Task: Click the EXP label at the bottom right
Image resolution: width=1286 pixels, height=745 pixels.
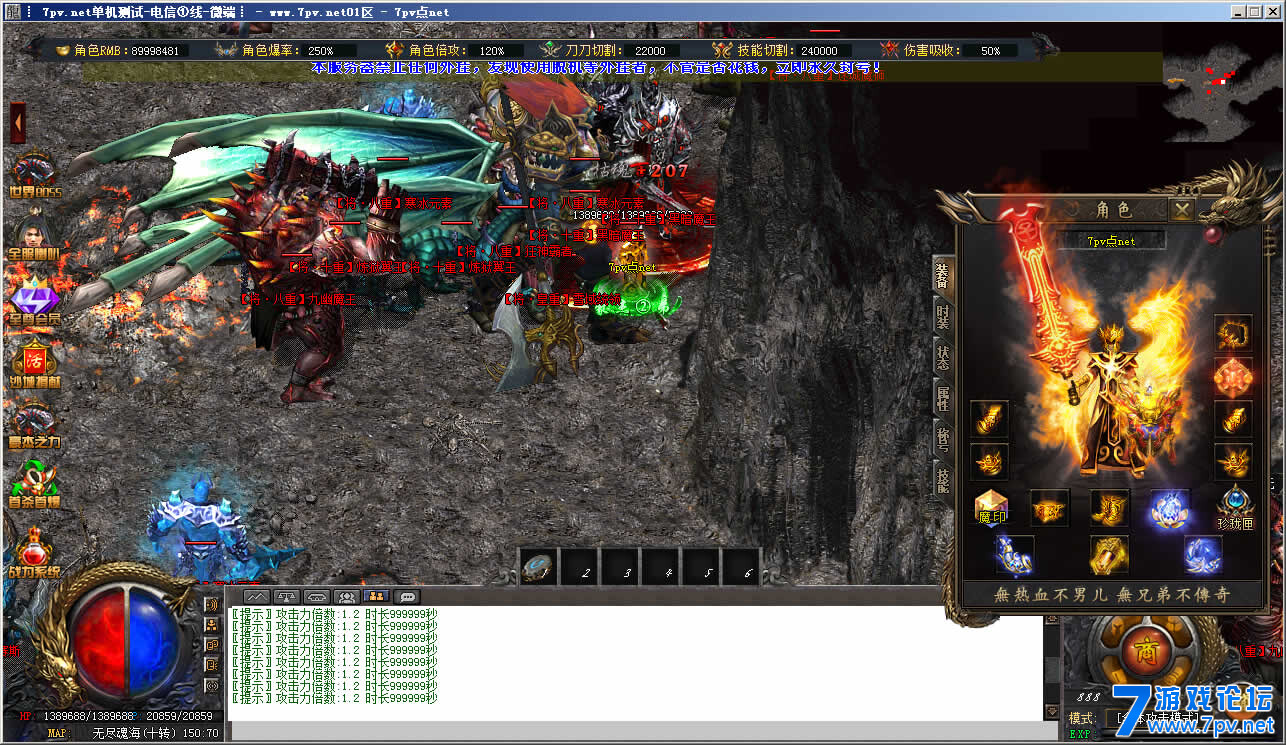Action: (1080, 734)
